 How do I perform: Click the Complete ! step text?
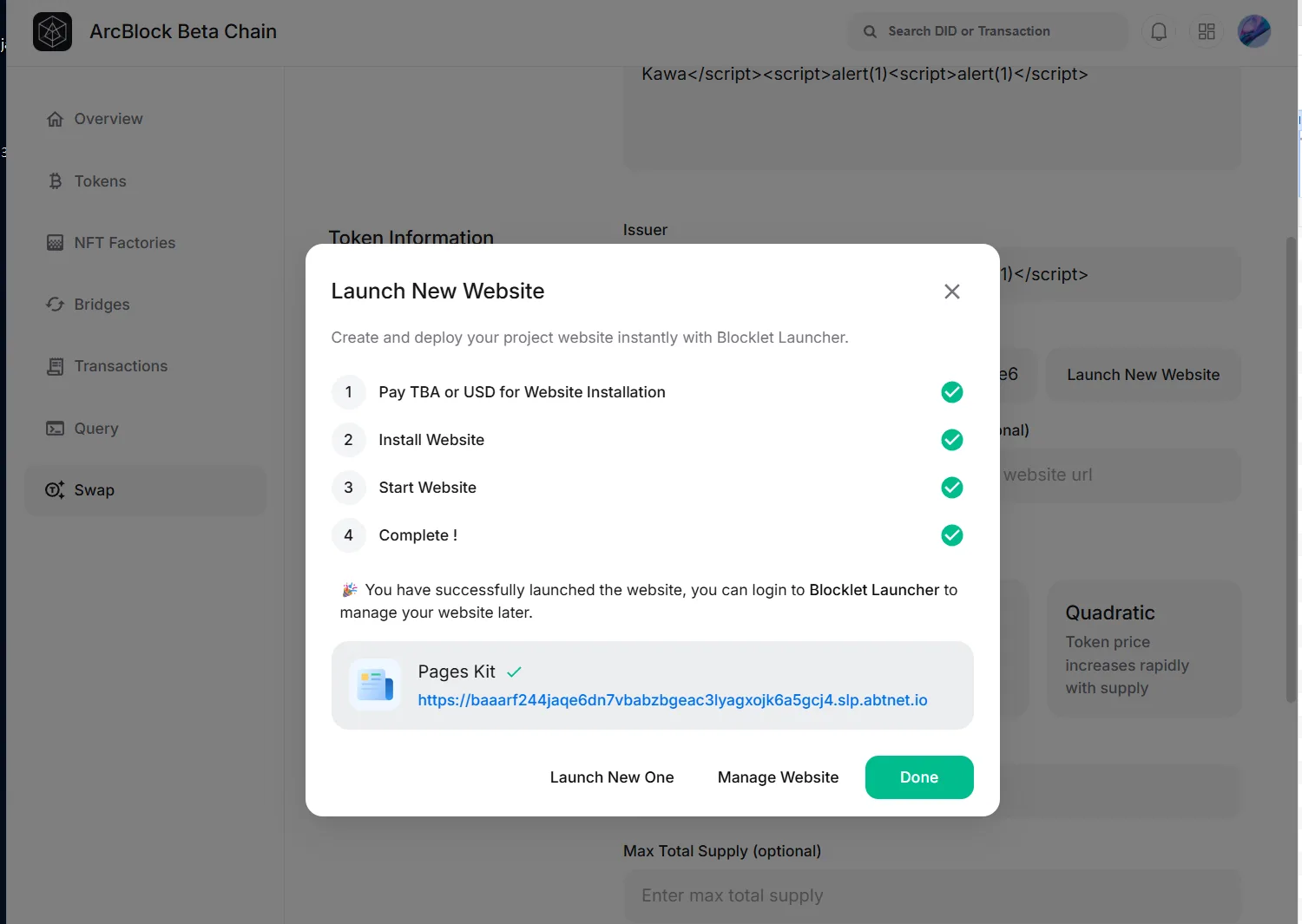(418, 535)
